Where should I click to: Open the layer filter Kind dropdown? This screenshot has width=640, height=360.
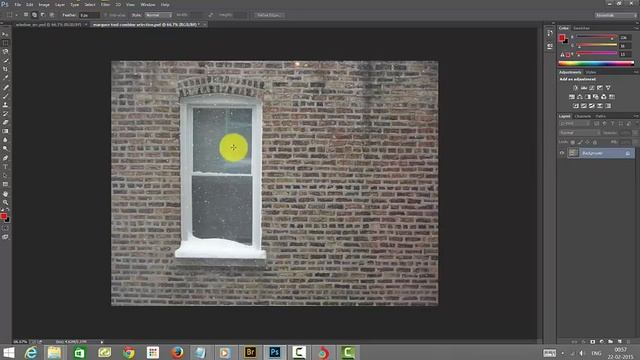574,124
